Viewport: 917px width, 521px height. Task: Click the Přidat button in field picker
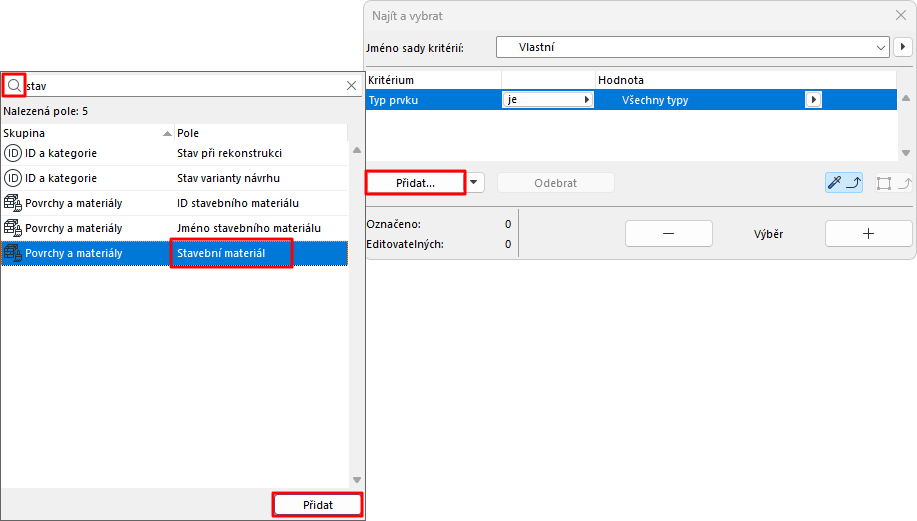coord(318,505)
